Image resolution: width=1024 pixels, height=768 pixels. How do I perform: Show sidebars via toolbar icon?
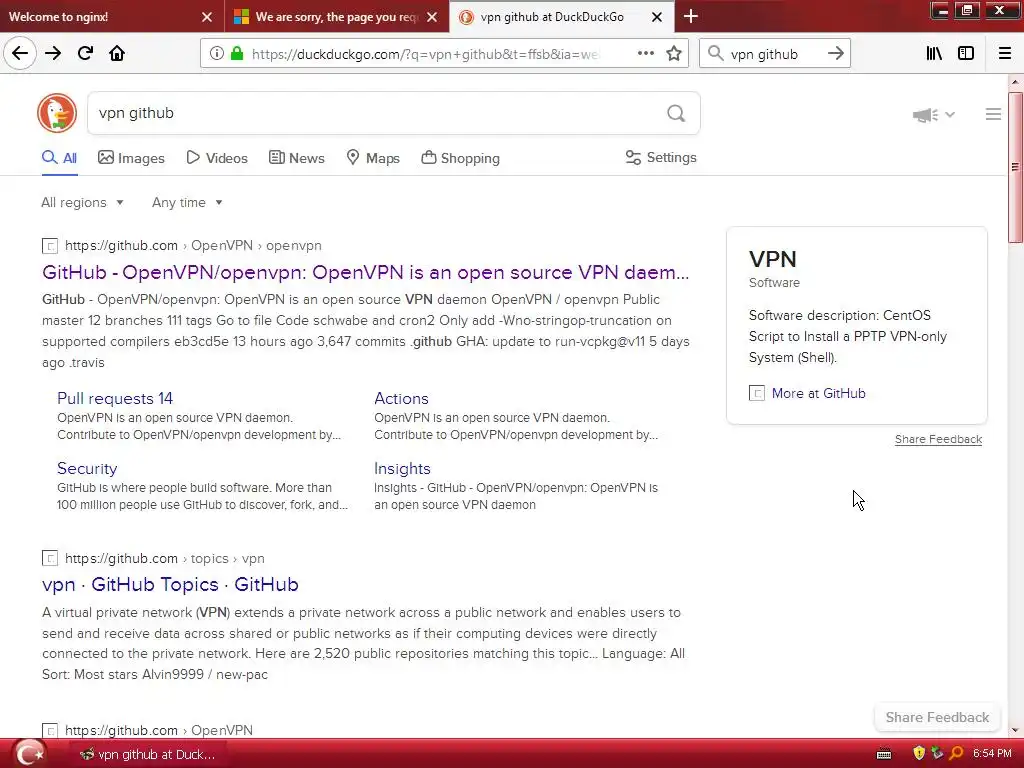(966, 54)
